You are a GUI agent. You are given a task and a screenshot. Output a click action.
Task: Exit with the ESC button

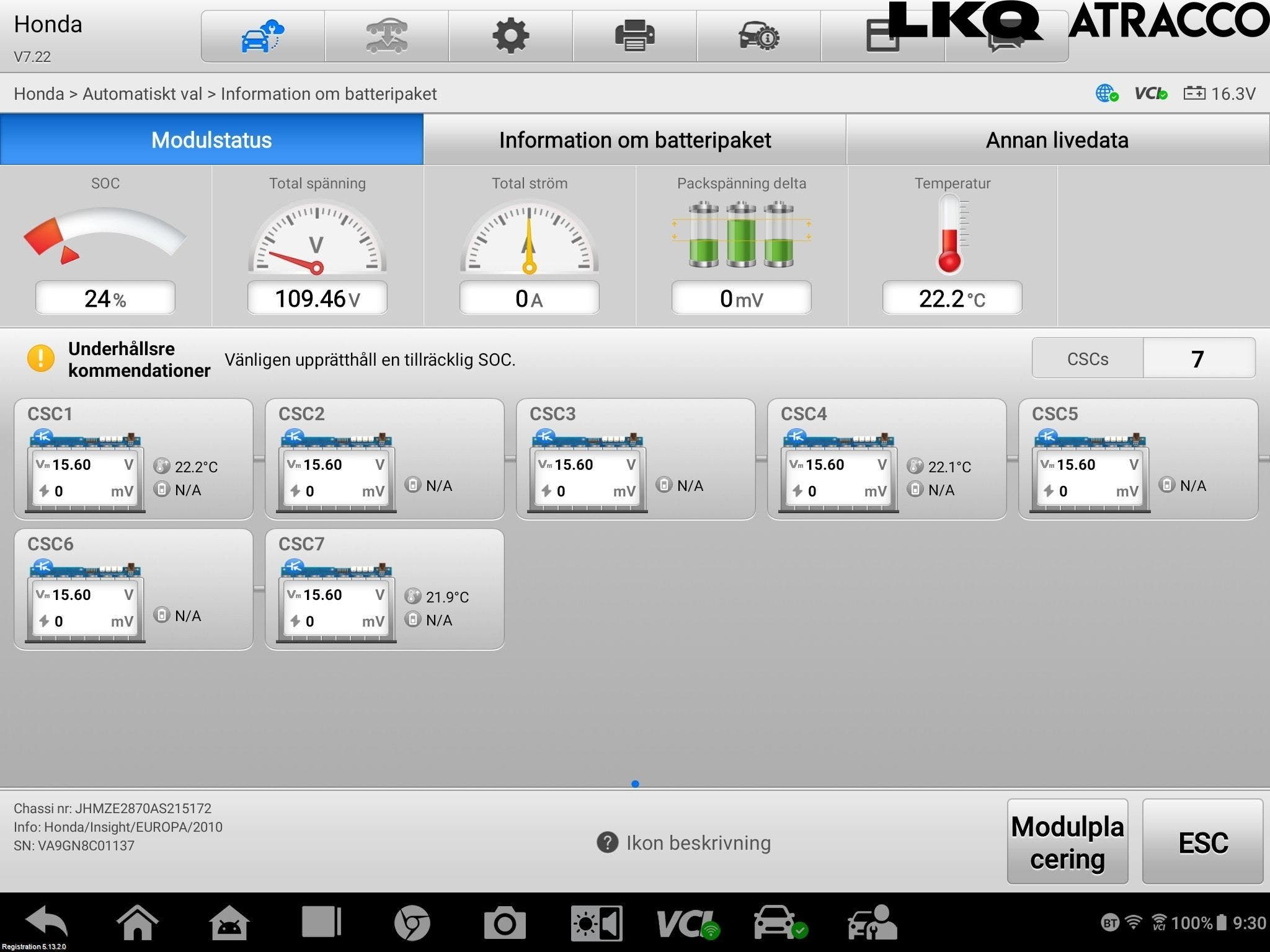click(1203, 842)
